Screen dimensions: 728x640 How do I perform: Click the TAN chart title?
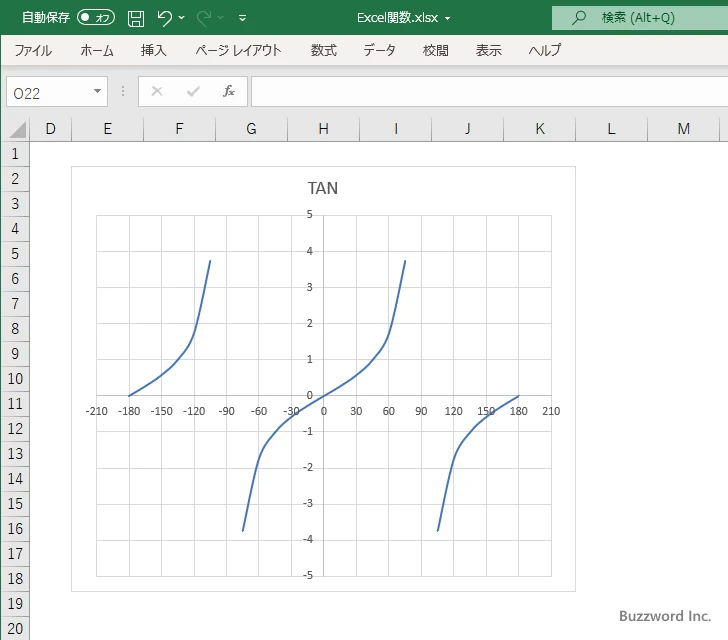click(323, 188)
